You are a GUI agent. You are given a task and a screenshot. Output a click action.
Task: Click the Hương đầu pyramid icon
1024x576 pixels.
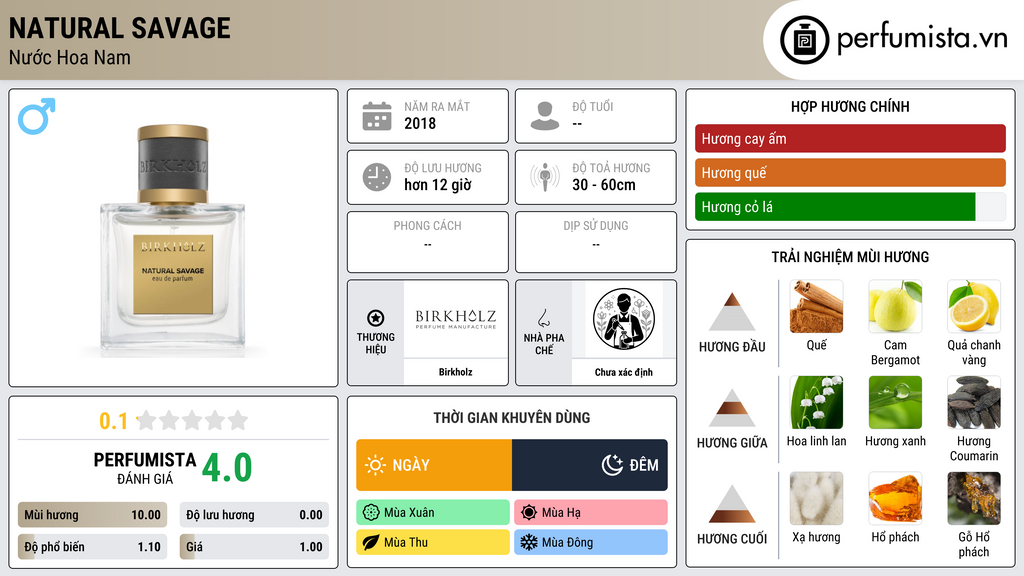pos(732,312)
